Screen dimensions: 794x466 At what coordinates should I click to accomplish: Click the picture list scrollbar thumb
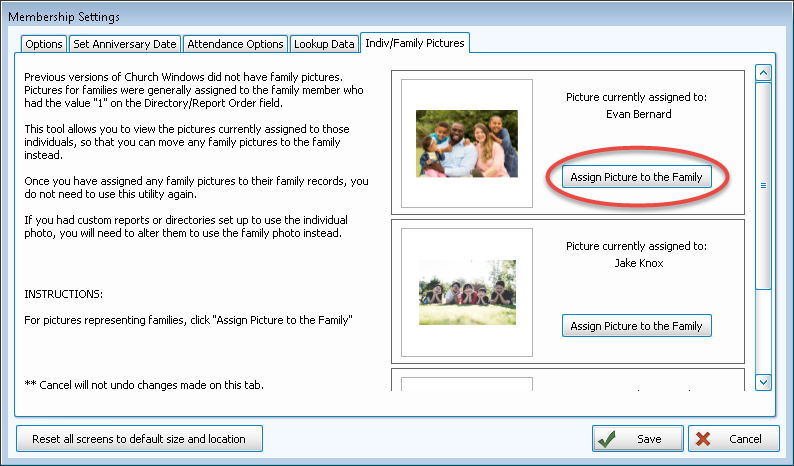(x=763, y=185)
